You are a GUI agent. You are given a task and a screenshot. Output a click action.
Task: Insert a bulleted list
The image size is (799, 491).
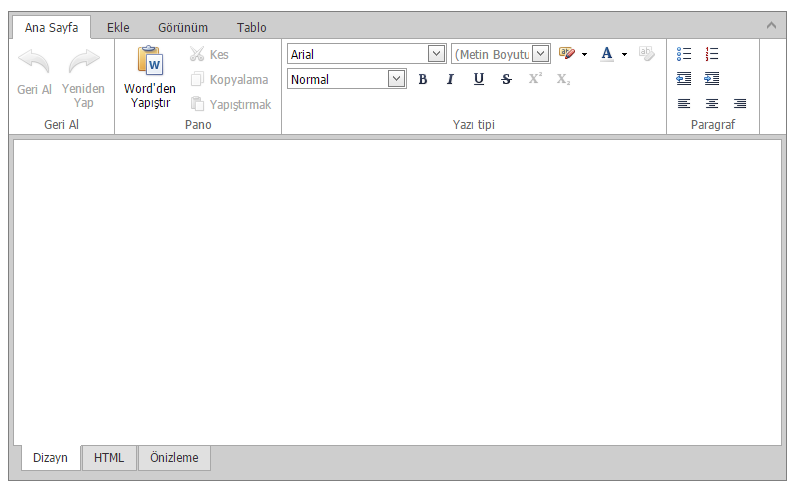684,53
